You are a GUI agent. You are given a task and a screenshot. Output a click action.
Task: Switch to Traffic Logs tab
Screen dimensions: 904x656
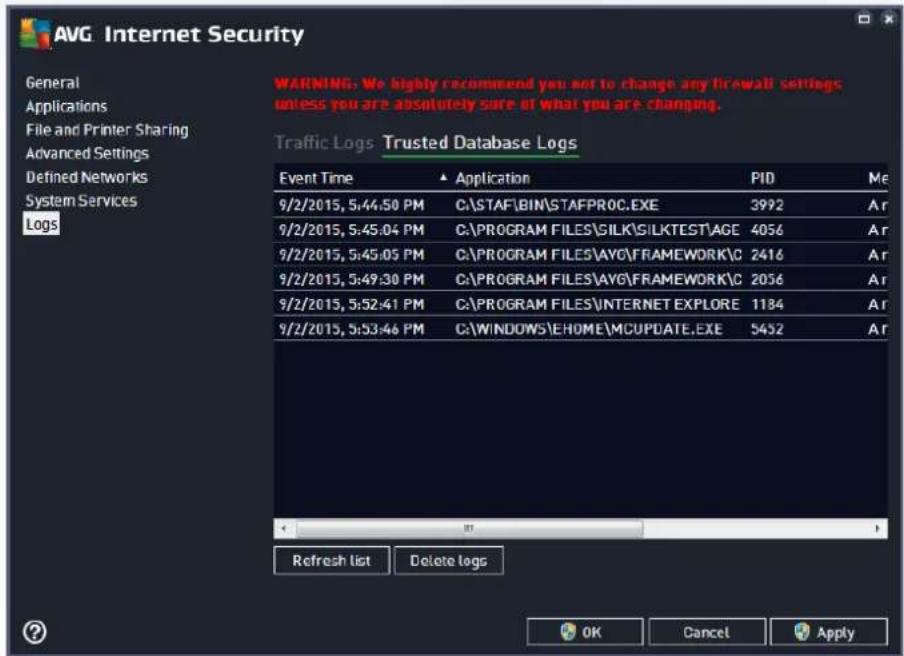coord(324,142)
